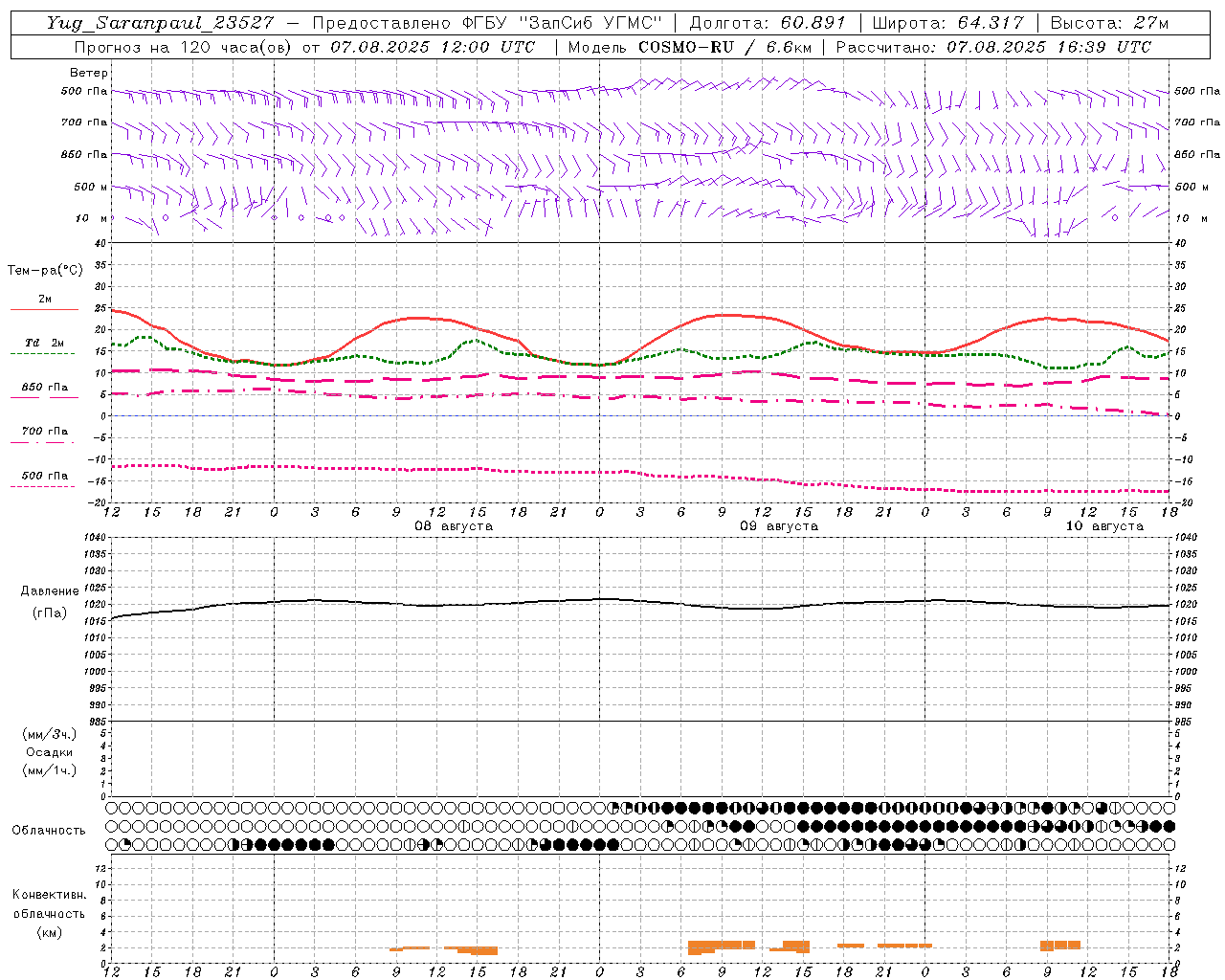Click the "Высота: 27м" header field
Viewport: 1225px width, 980px height.
(1109, 23)
